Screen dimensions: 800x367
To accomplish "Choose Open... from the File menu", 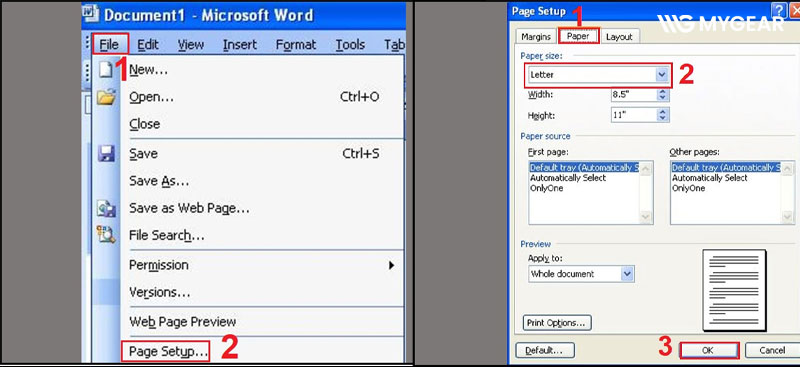I will click(x=152, y=96).
